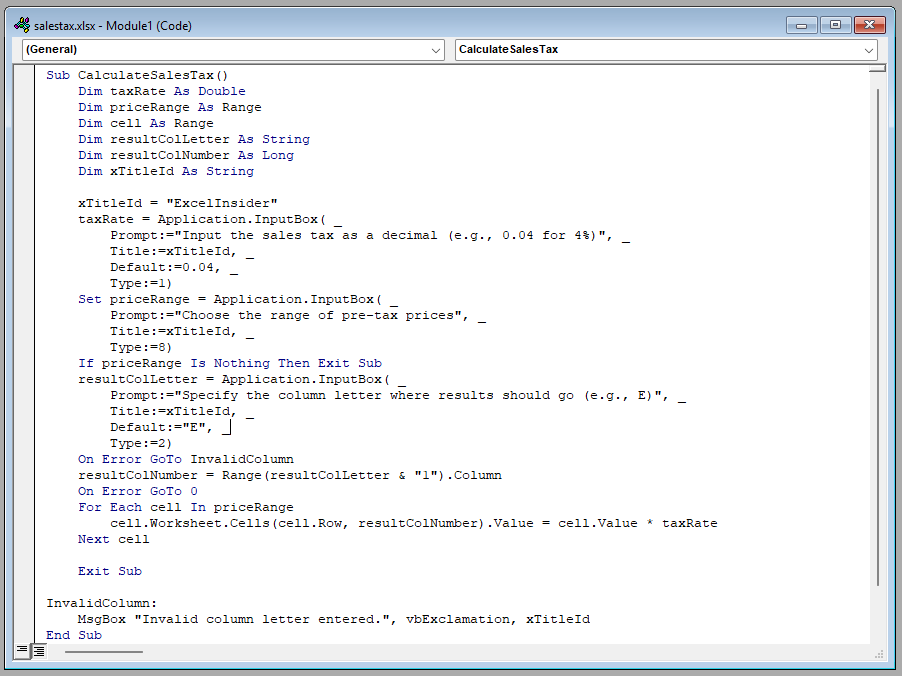Click the vertical scrollbar up arrow

pyautogui.click(x=878, y=68)
